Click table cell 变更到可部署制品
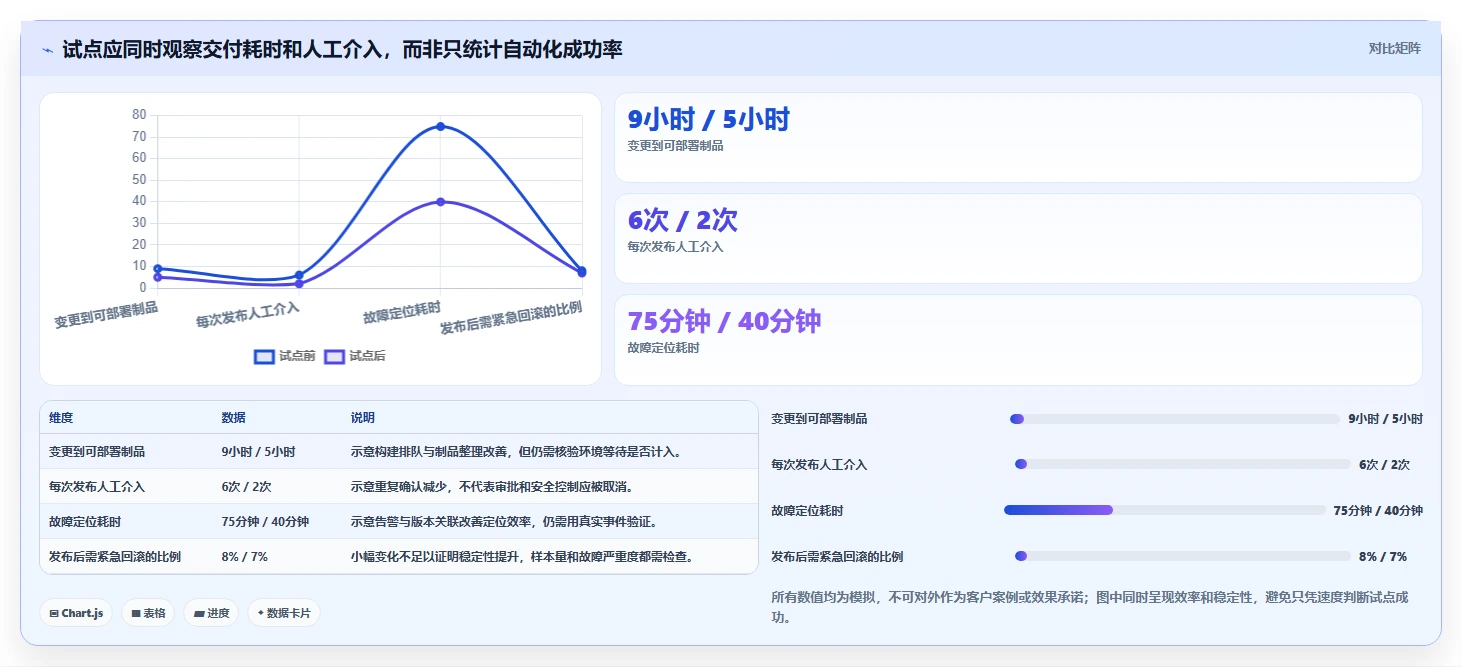Image resolution: width=1462 pixels, height=667 pixels. [x=97, y=452]
